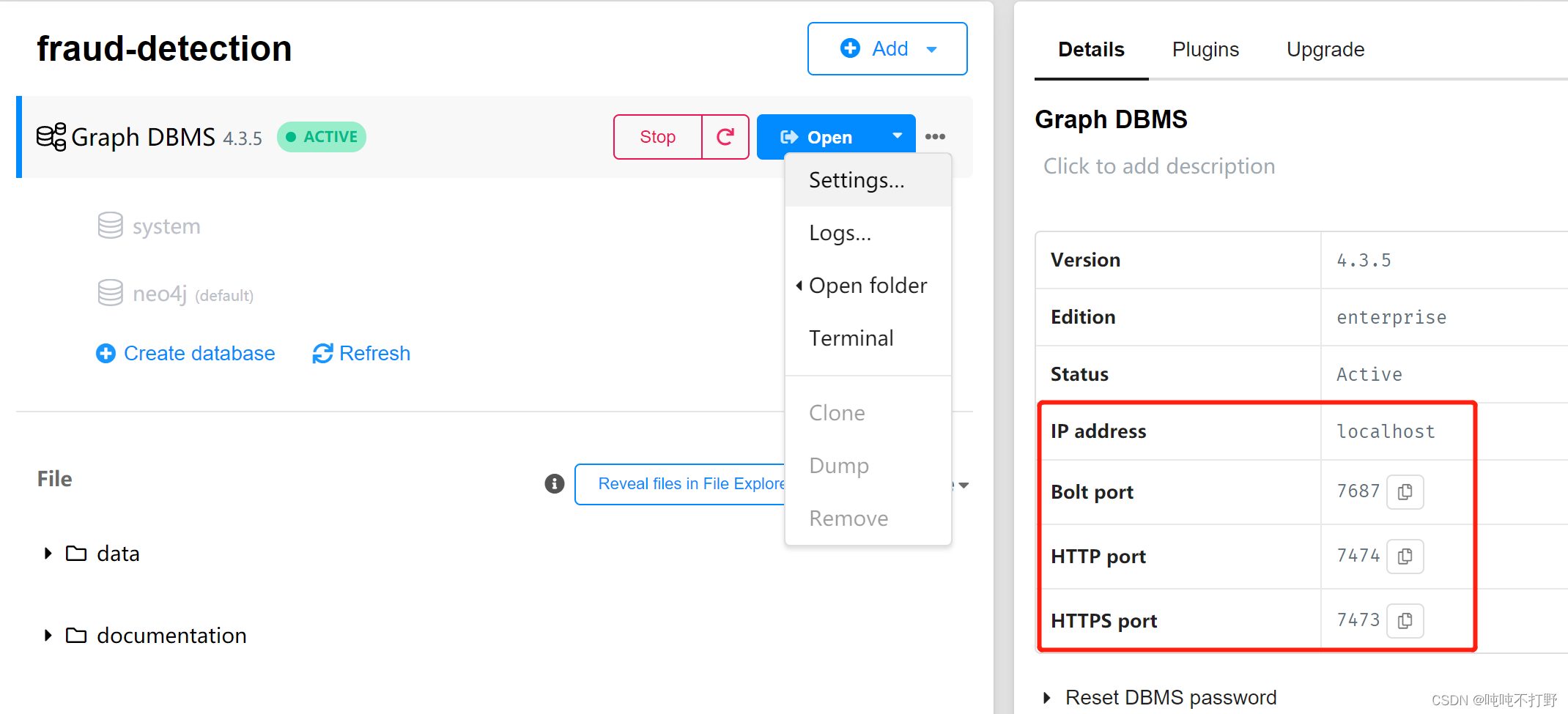Open the three-dots more options menu
This screenshot has width=1568, height=714.
[935, 137]
